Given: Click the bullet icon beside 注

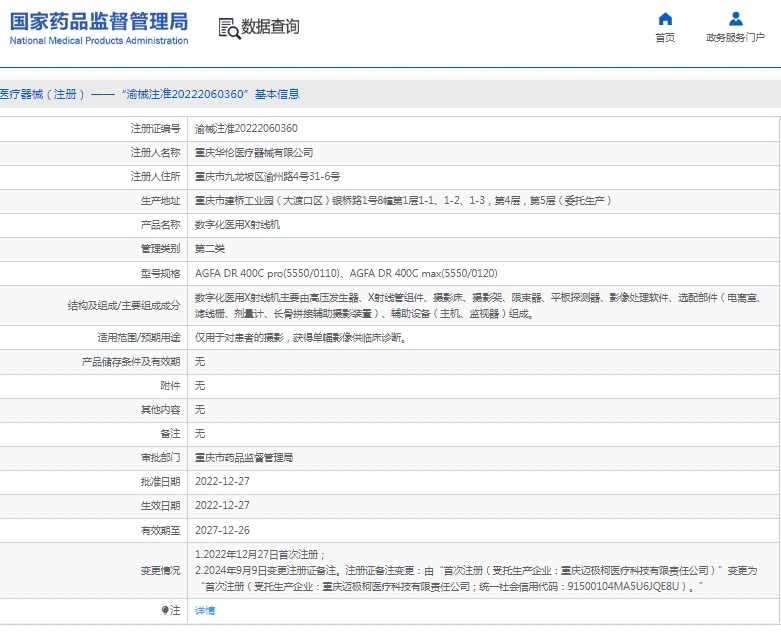Looking at the screenshot, I should coord(165,610).
